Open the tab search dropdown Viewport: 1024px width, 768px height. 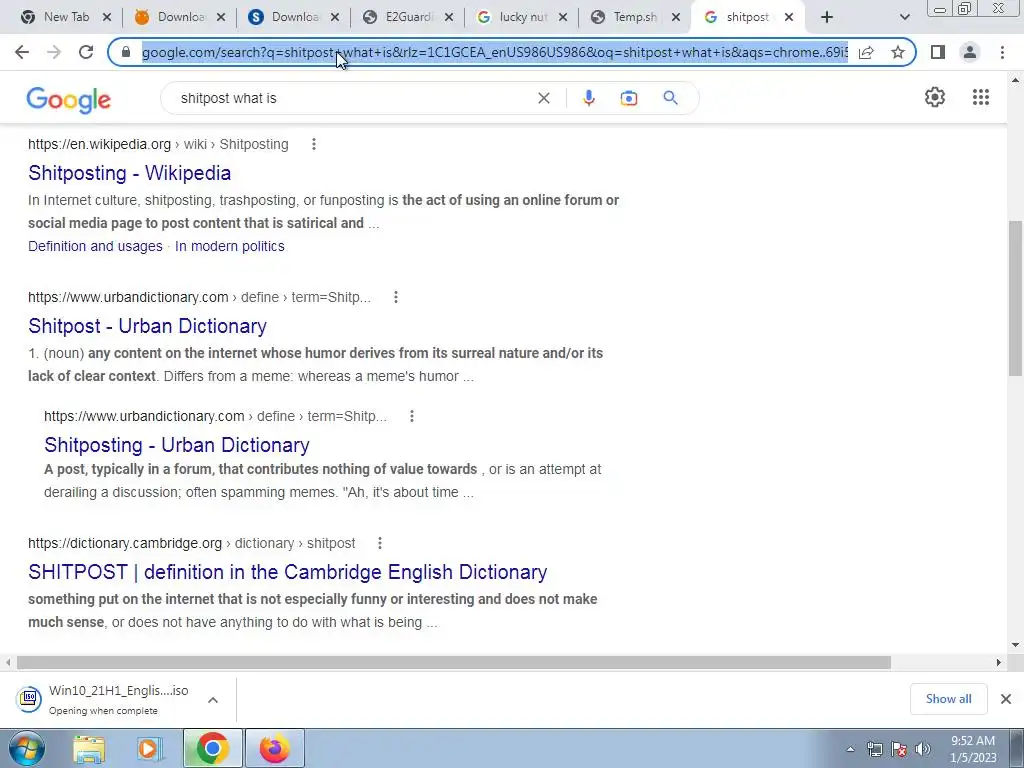tap(904, 18)
